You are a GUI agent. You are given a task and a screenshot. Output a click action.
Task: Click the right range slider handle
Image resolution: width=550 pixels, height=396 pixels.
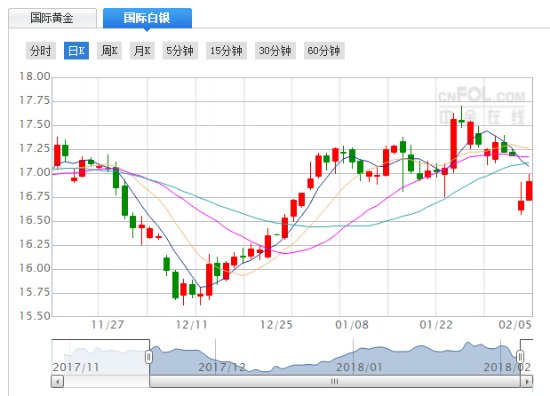pos(520,357)
